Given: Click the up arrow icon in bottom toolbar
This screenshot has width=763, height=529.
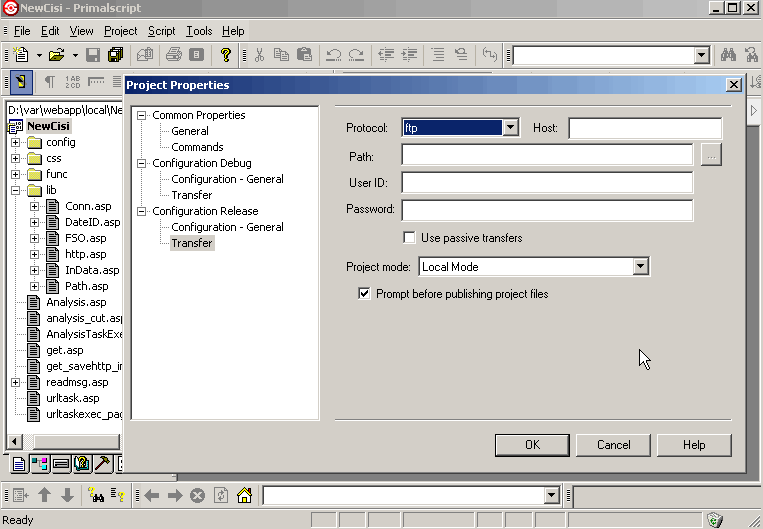Looking at the screenshot, I should pos(45,495).
